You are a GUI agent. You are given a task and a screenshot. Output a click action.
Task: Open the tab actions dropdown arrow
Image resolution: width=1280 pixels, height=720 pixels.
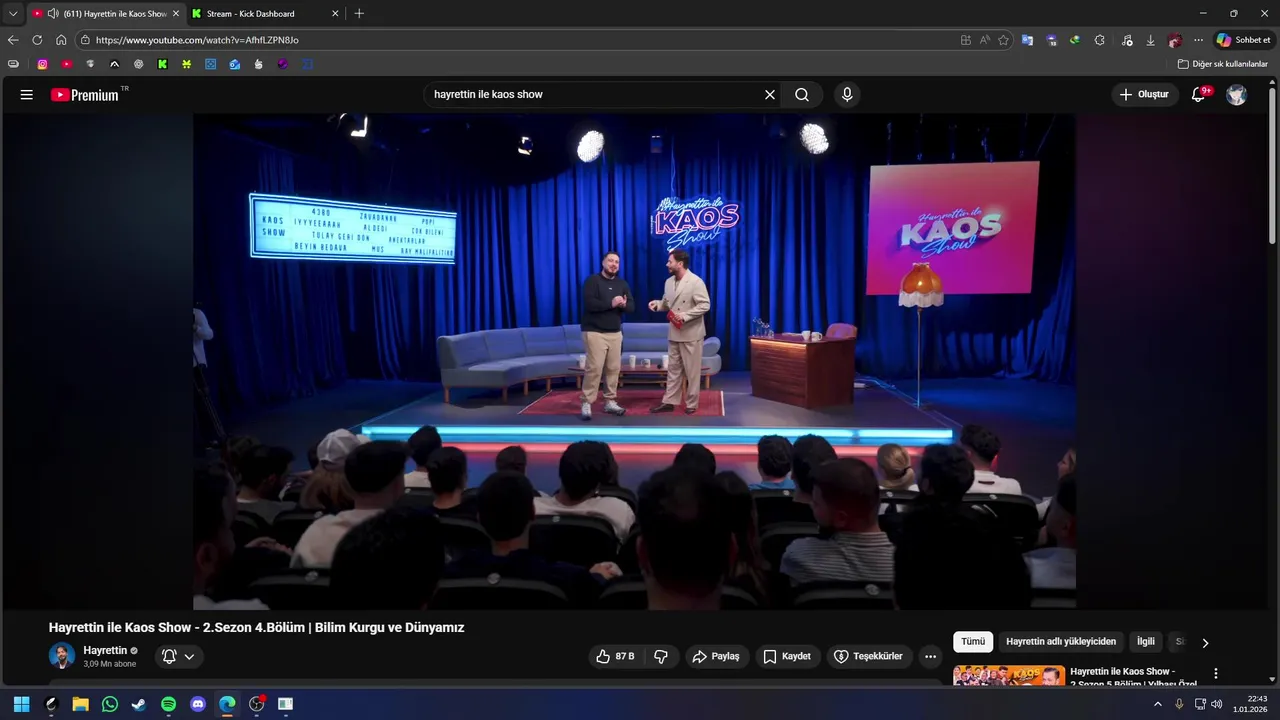tap(13, 14)
